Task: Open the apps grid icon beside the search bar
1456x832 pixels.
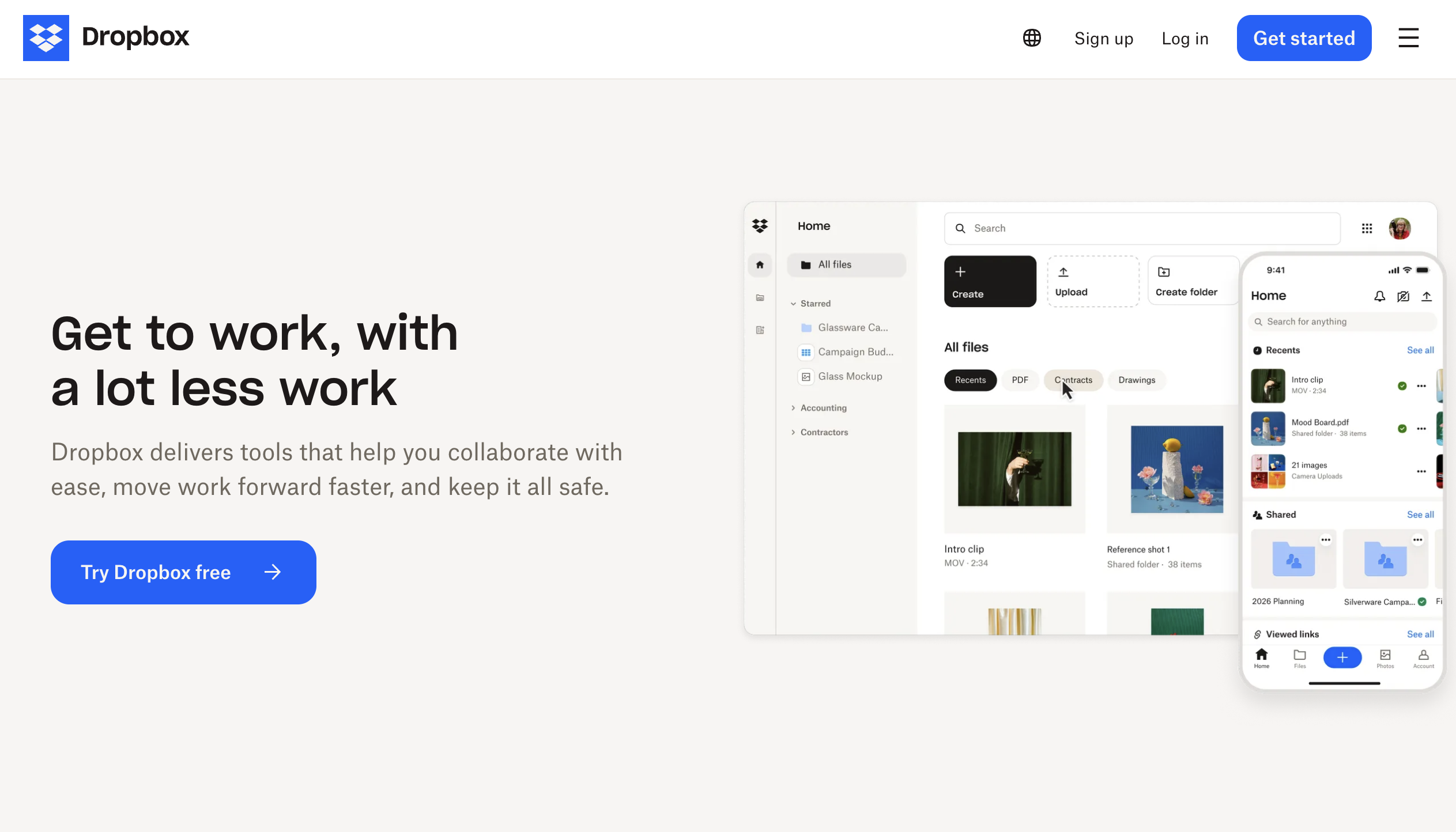Action: (1367, 228)
